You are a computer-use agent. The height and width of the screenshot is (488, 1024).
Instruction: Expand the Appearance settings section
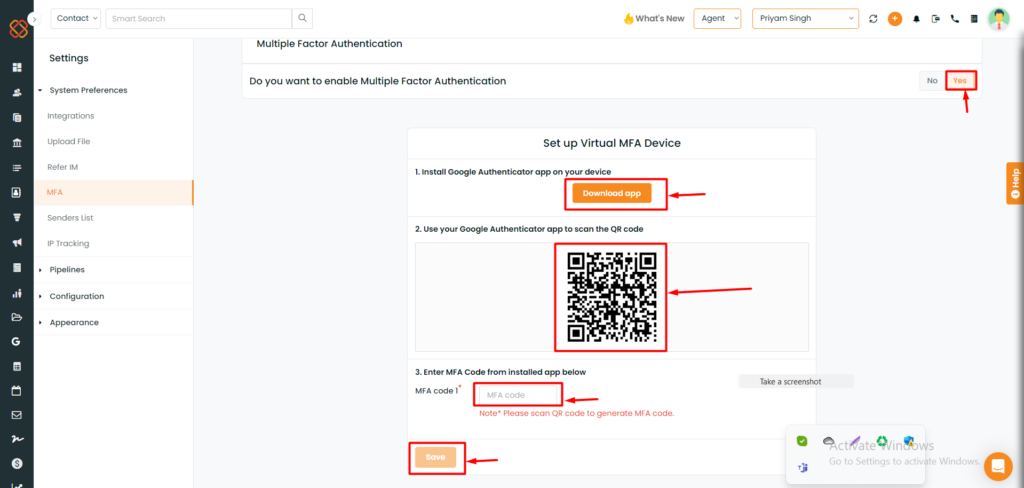pyautogui.click(x=74, y=322)
